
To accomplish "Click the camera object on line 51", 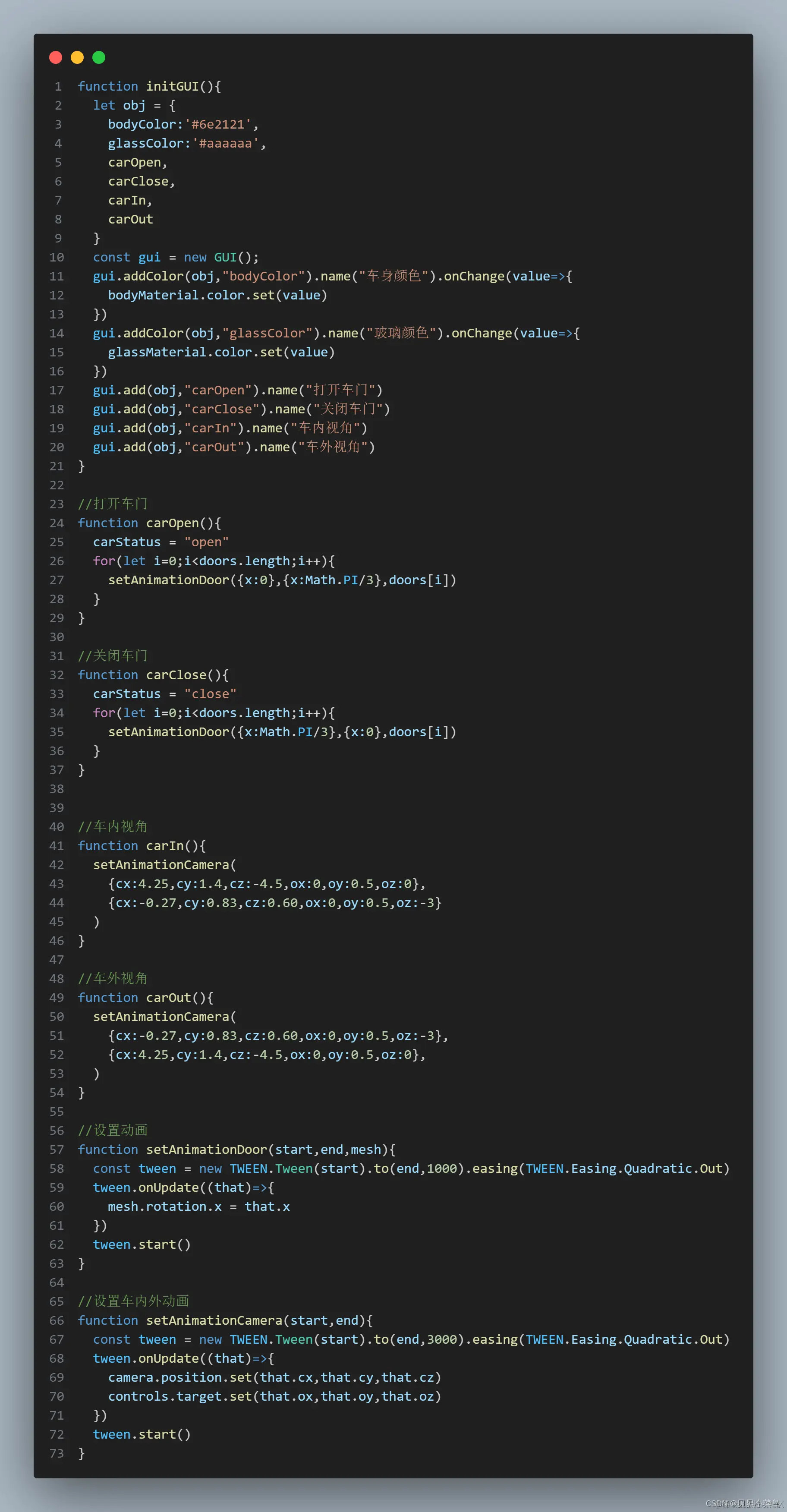I will 278,1035.
